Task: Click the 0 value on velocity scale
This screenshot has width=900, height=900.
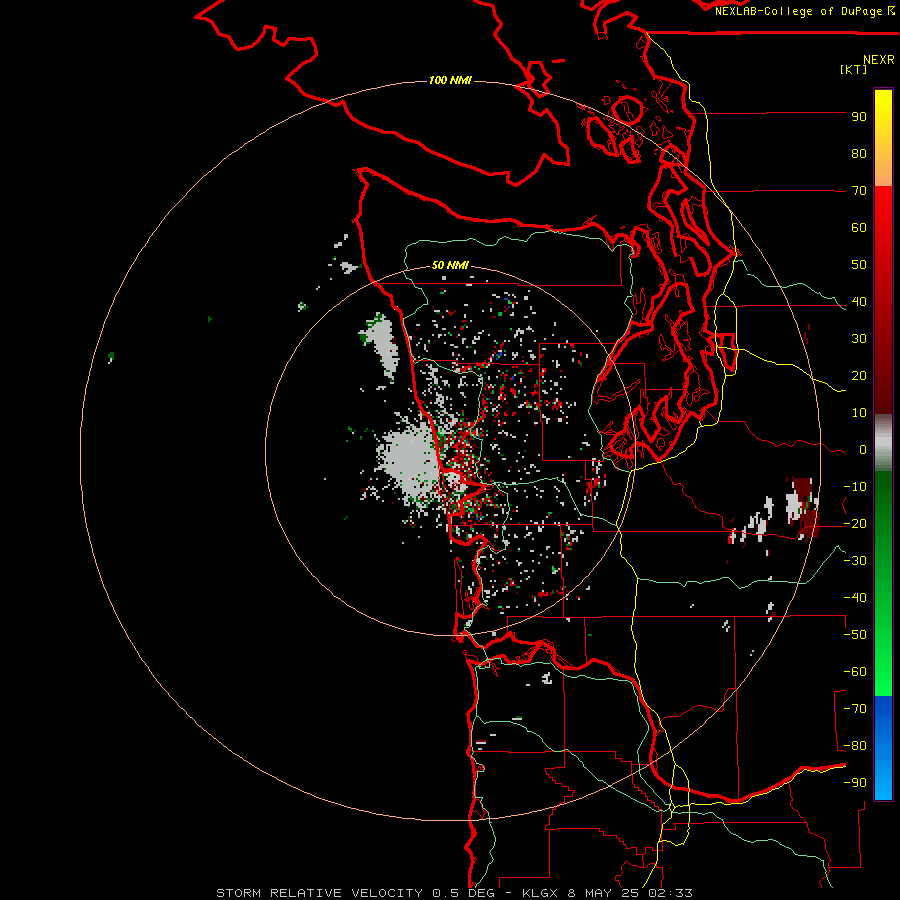Action: point(863,449)
